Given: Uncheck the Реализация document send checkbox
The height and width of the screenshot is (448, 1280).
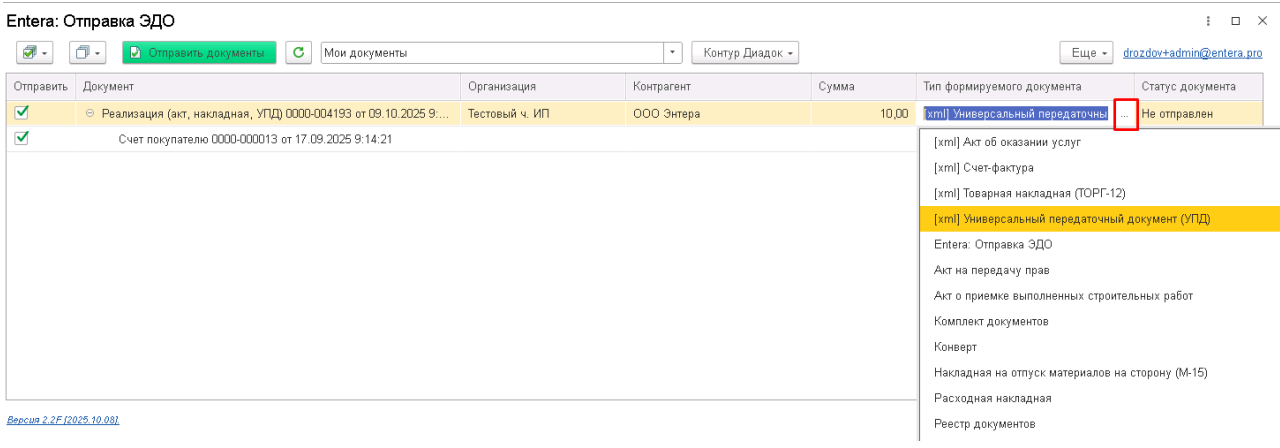Looking at the screenshot, I should coord(22,113).
